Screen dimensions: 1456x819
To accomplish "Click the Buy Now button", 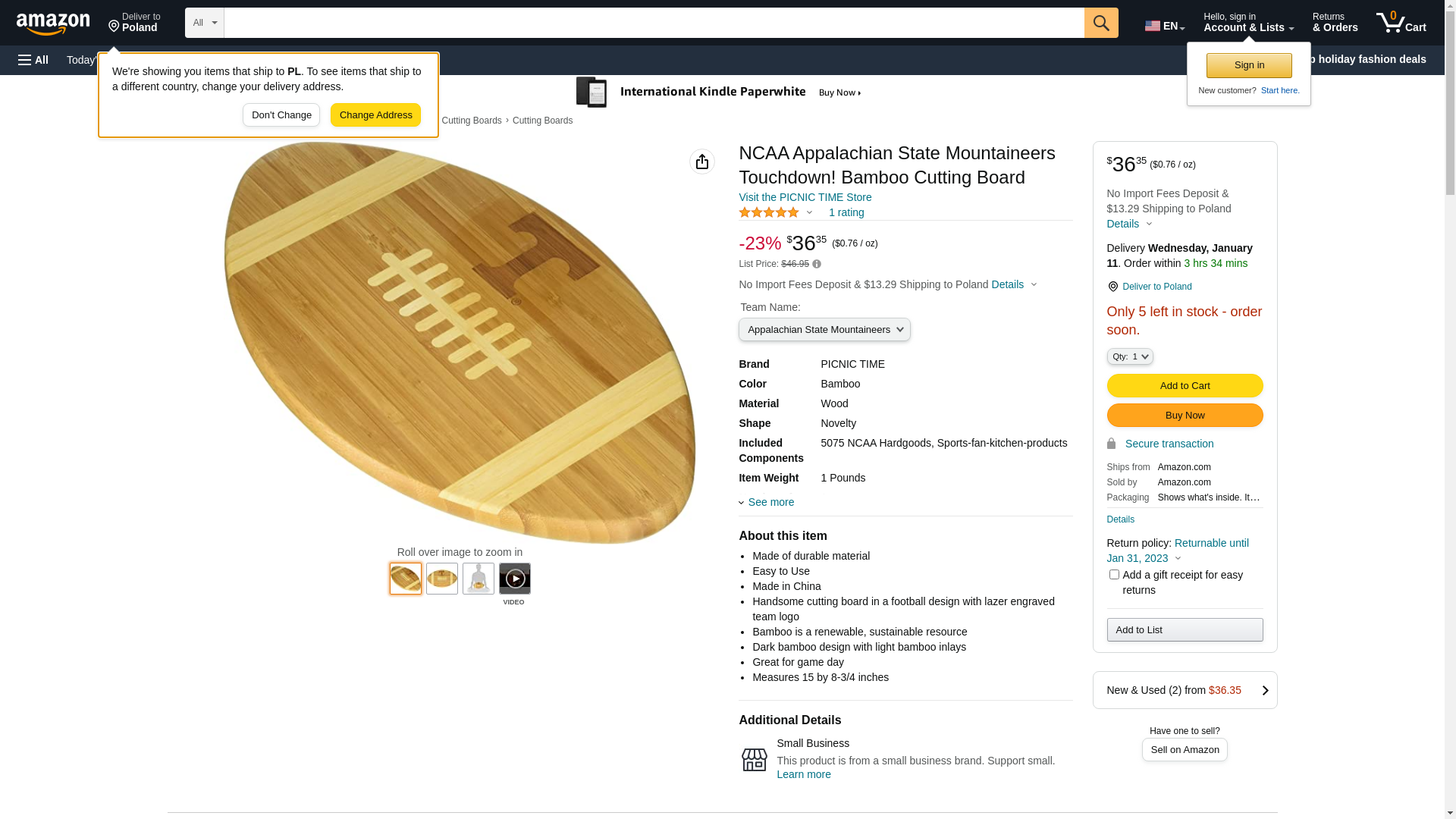I will pyautogui.click(x=1185, y=416).
